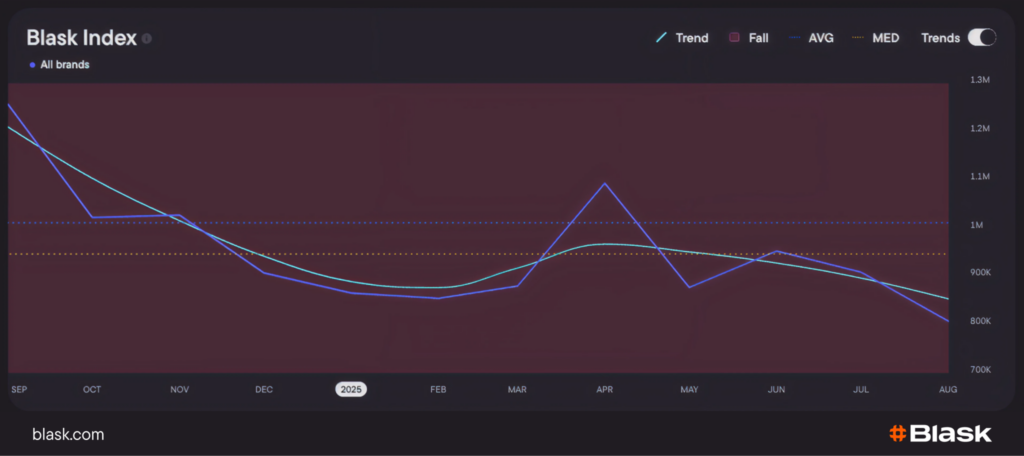1024x456 pixels.
Task: Click the info icon beside Blask Index
Action: click(147, 39)
